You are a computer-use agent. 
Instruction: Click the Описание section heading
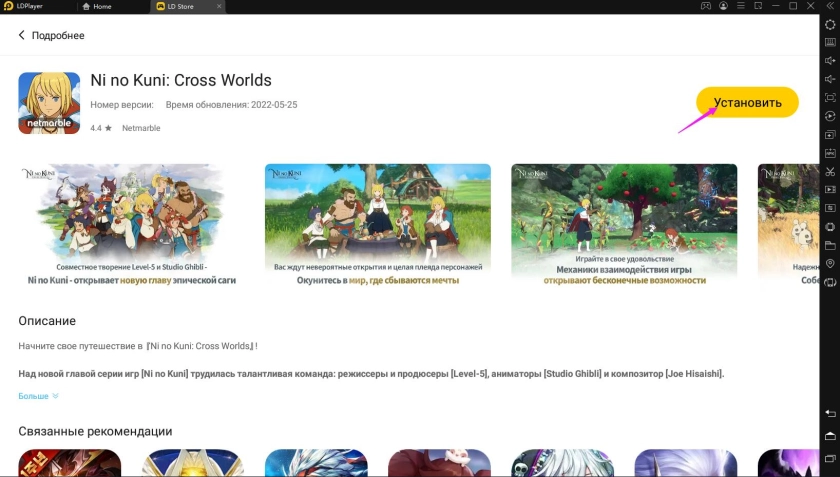(47, 321)
